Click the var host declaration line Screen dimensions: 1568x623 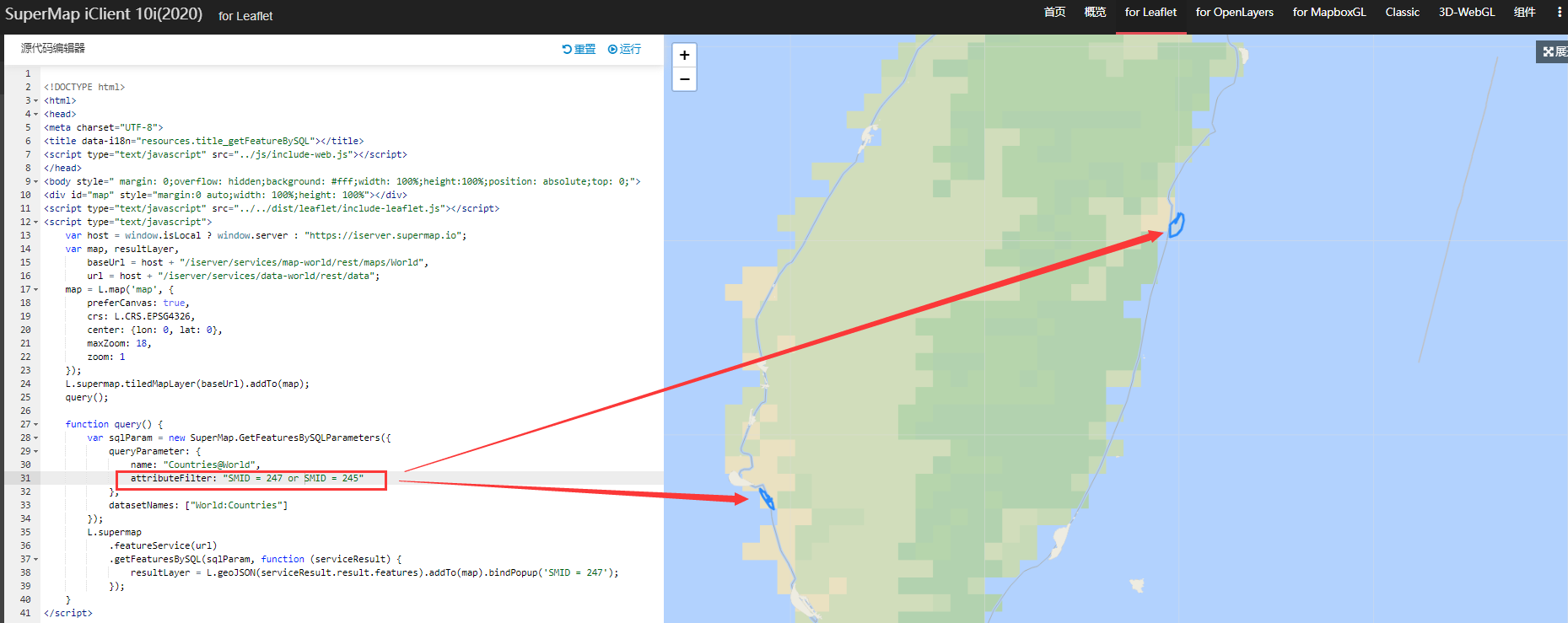[x=266, y=235]
